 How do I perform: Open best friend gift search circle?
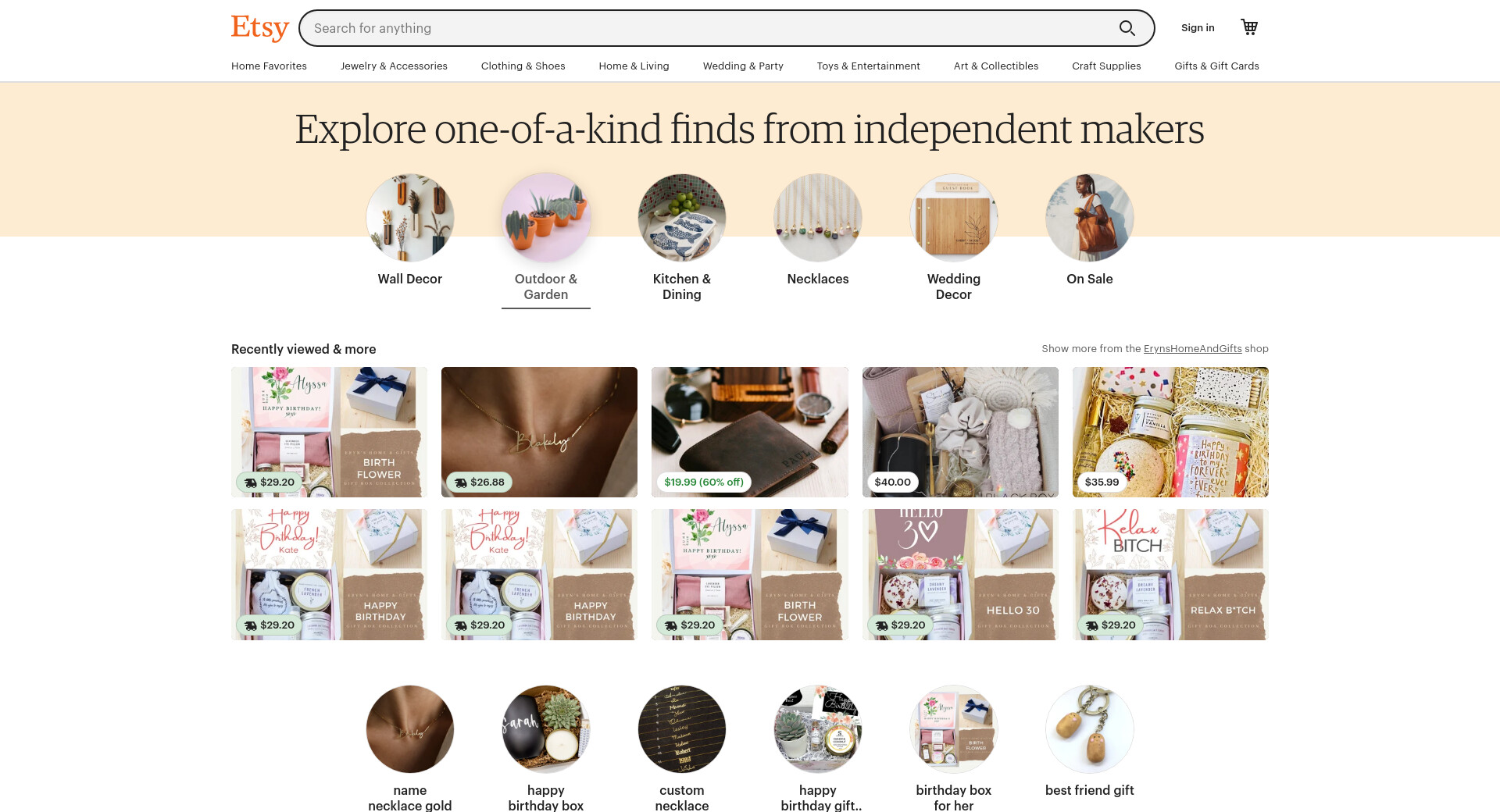click(x=1090, y=729)
